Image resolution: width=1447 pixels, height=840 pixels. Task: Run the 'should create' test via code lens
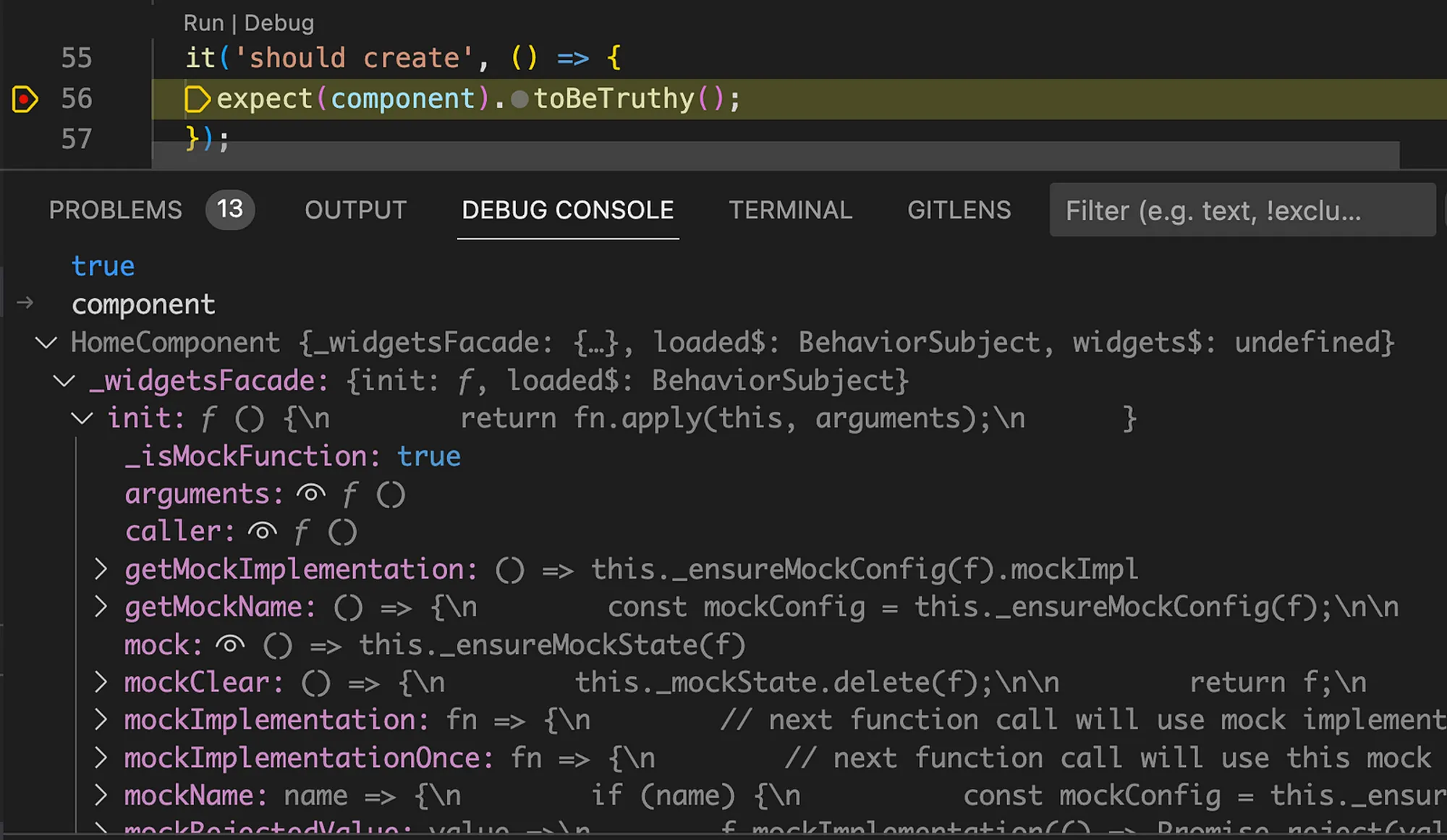pos(205,22)
